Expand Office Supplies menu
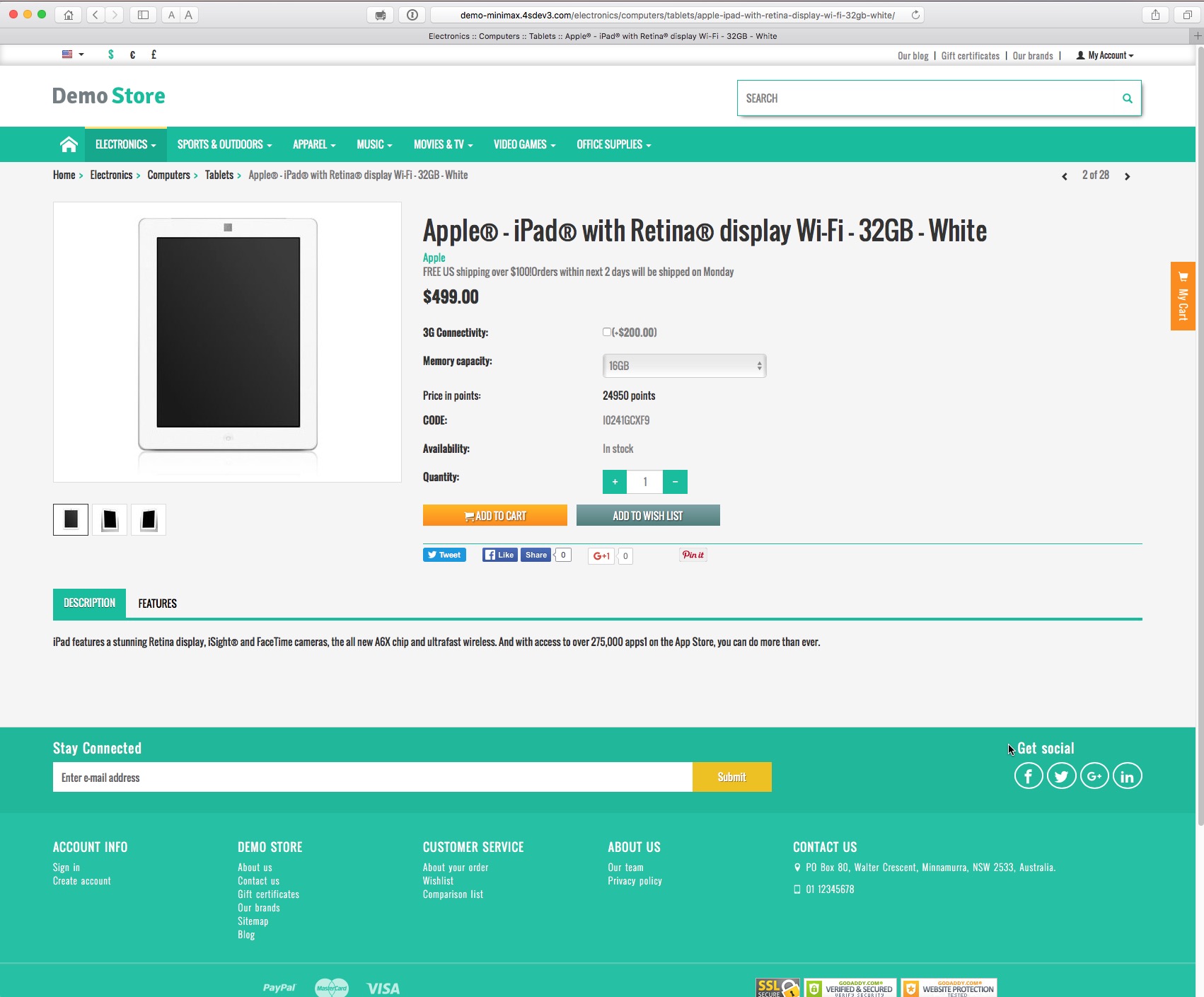 tap(613, 144)
